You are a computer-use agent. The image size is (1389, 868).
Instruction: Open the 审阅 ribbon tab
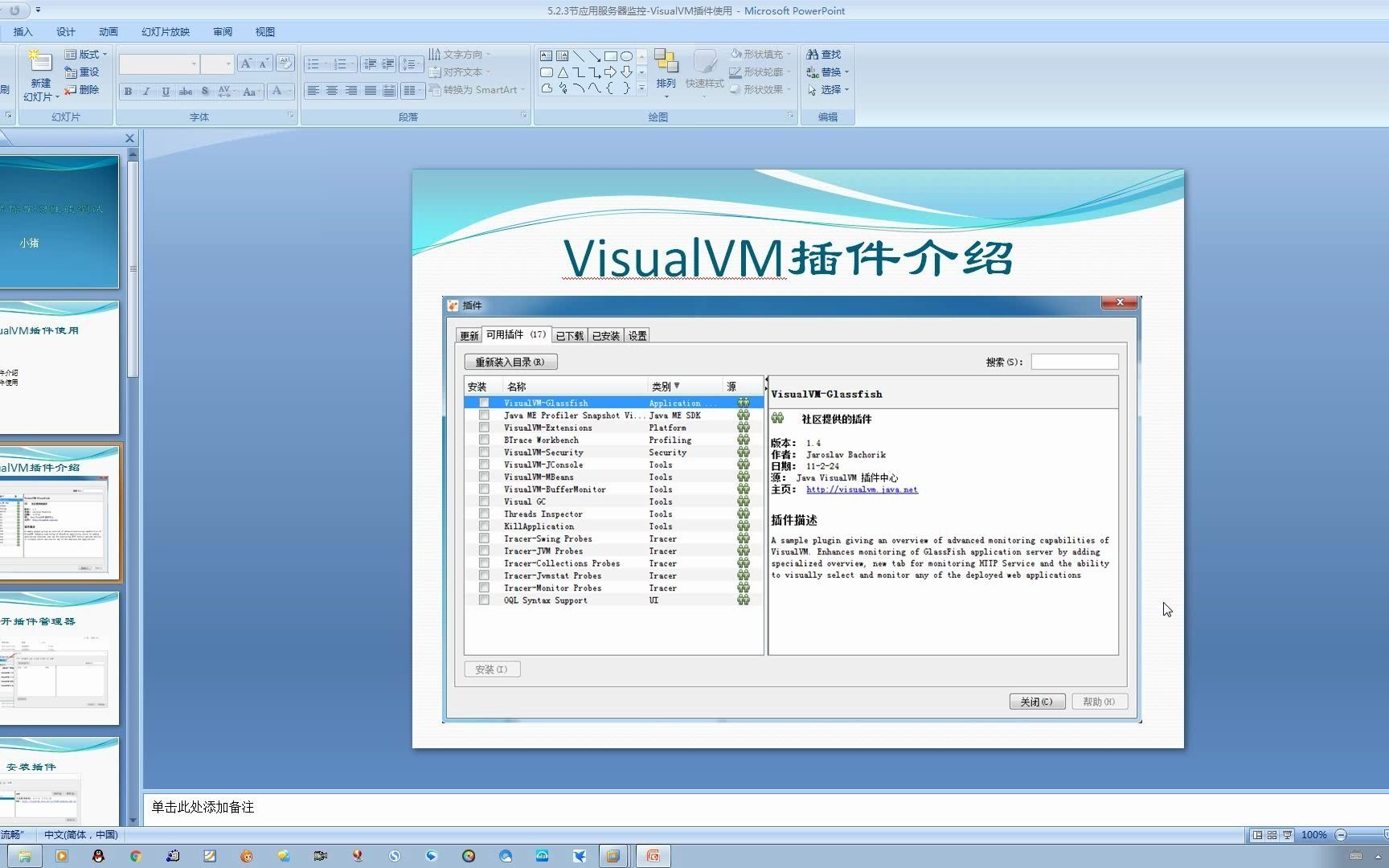(223, 31)
